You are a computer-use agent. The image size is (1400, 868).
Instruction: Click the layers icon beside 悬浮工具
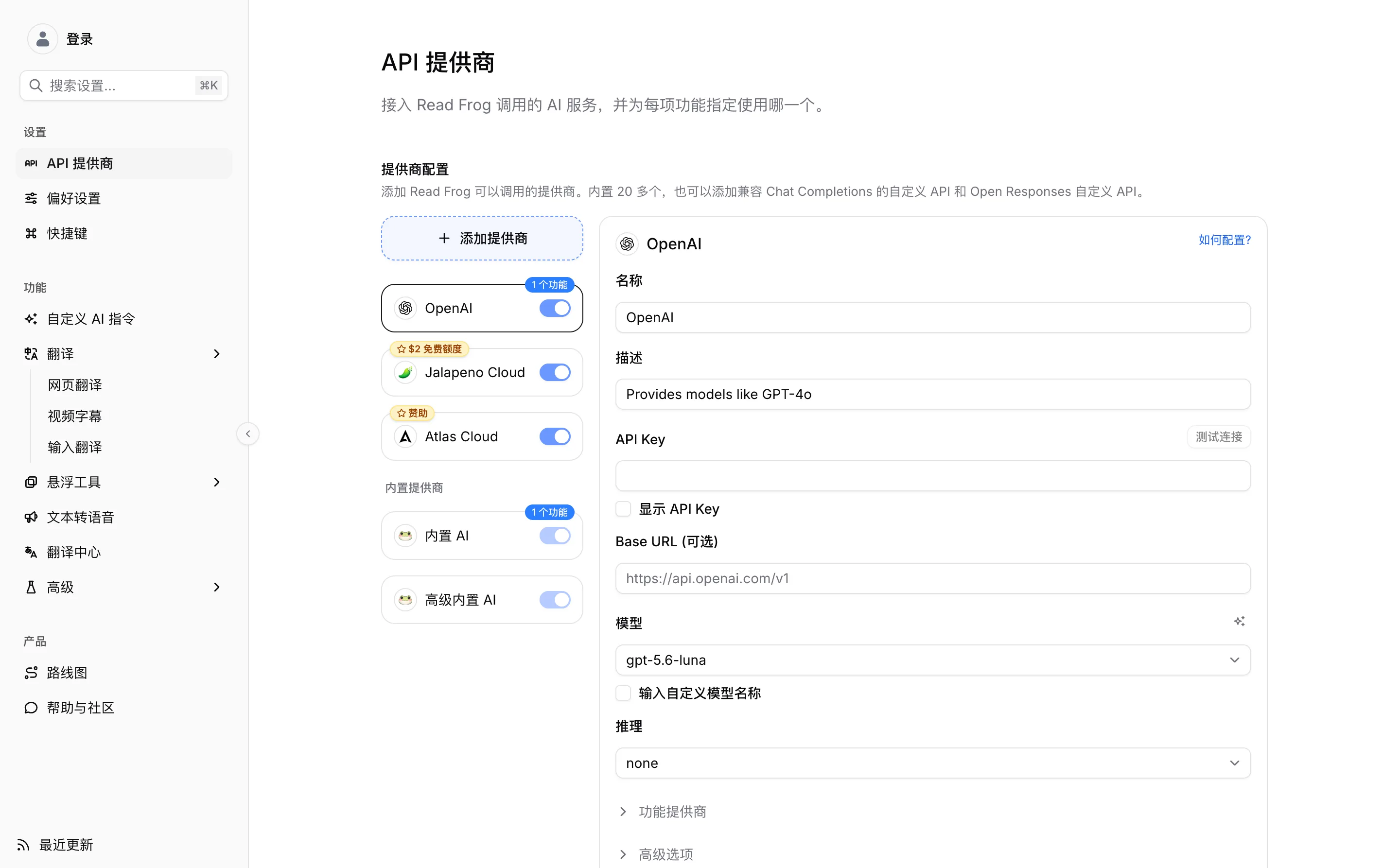[31, 482]
